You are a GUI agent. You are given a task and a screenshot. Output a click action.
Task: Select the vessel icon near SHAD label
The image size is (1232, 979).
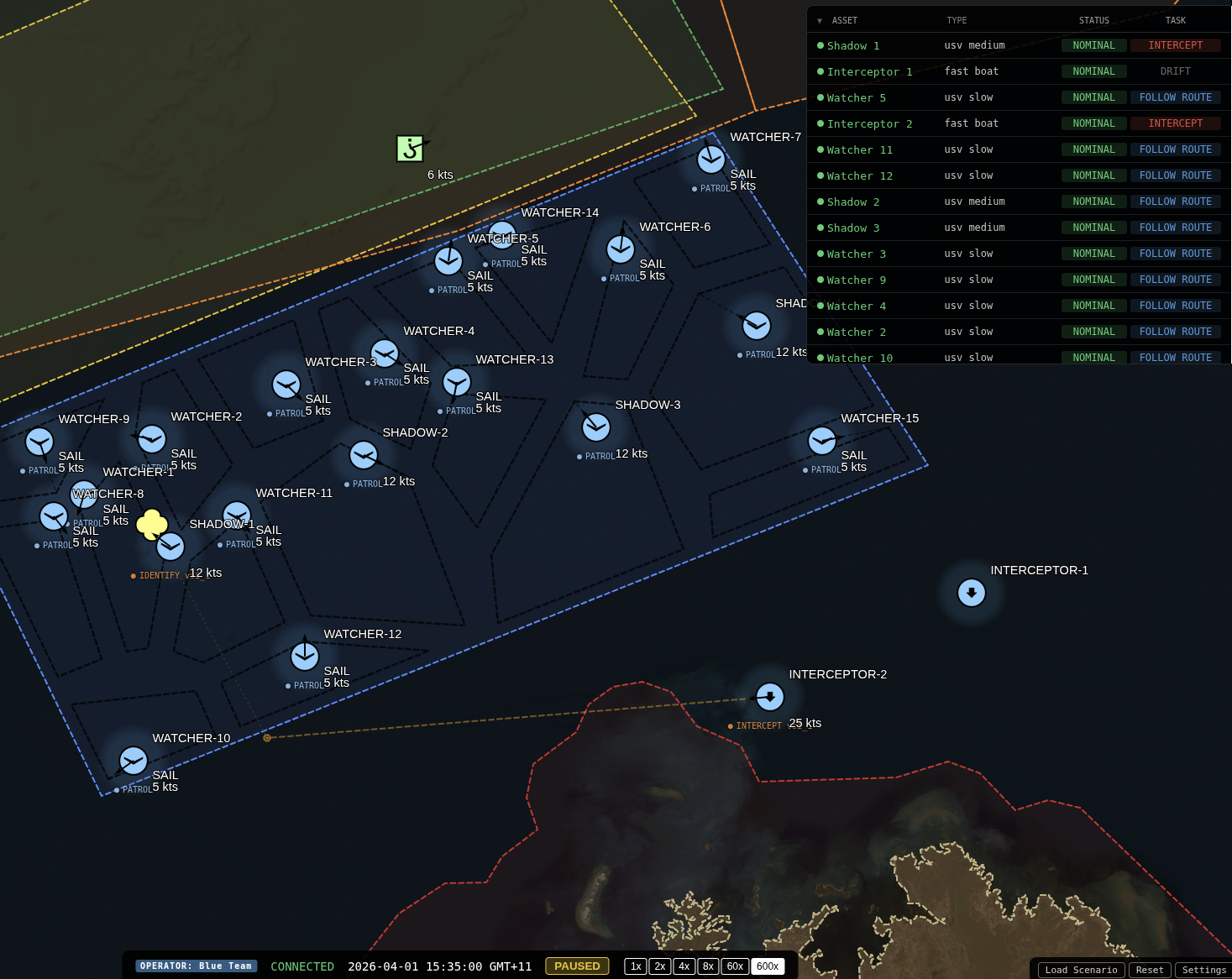pyautogui.click(x=757, y=326)
